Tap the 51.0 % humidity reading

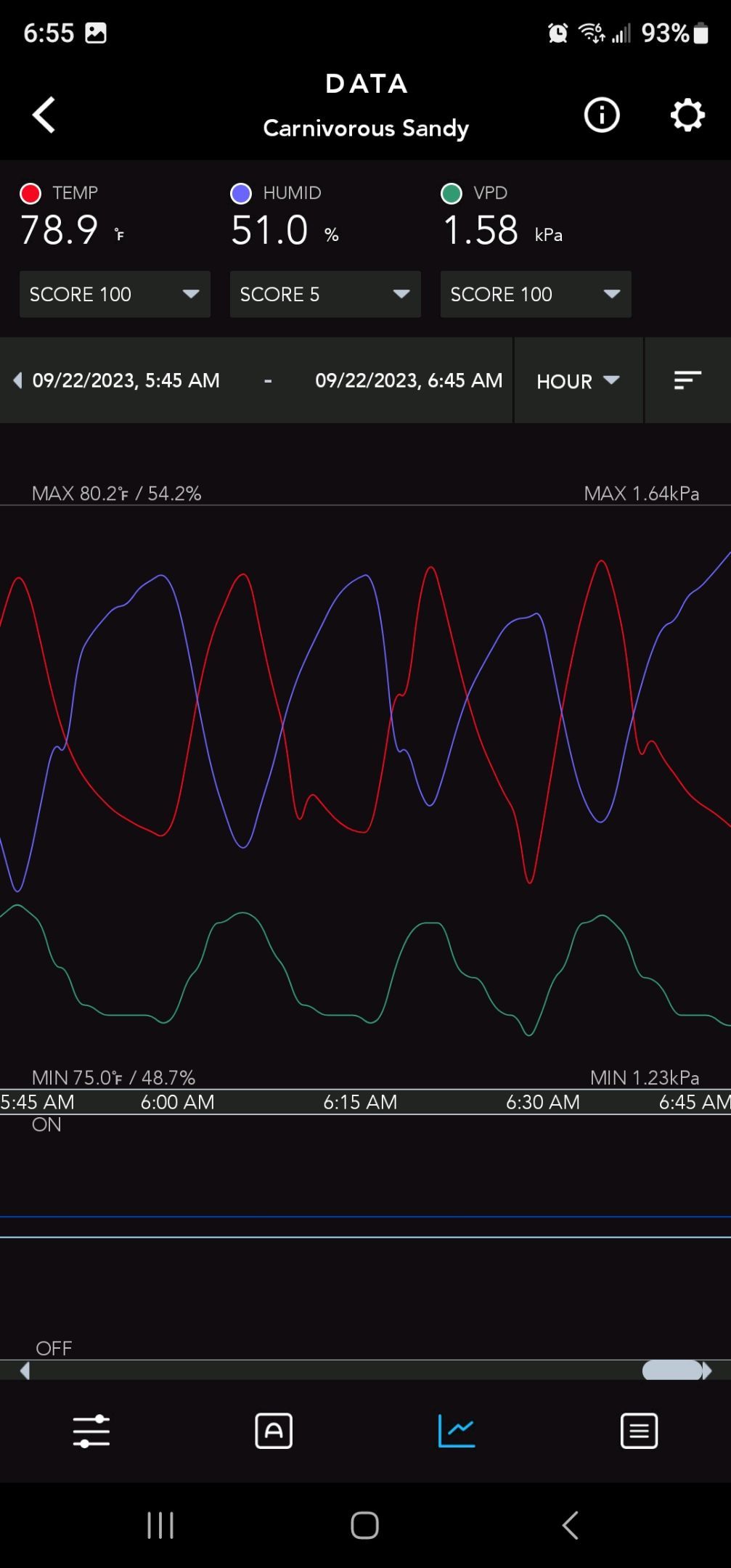click(x=285, y=231)
